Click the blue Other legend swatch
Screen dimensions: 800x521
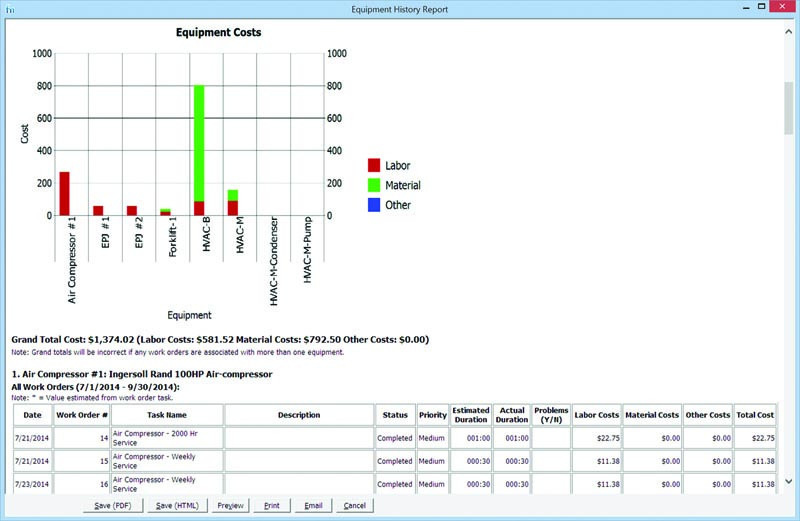coord(374,205)
